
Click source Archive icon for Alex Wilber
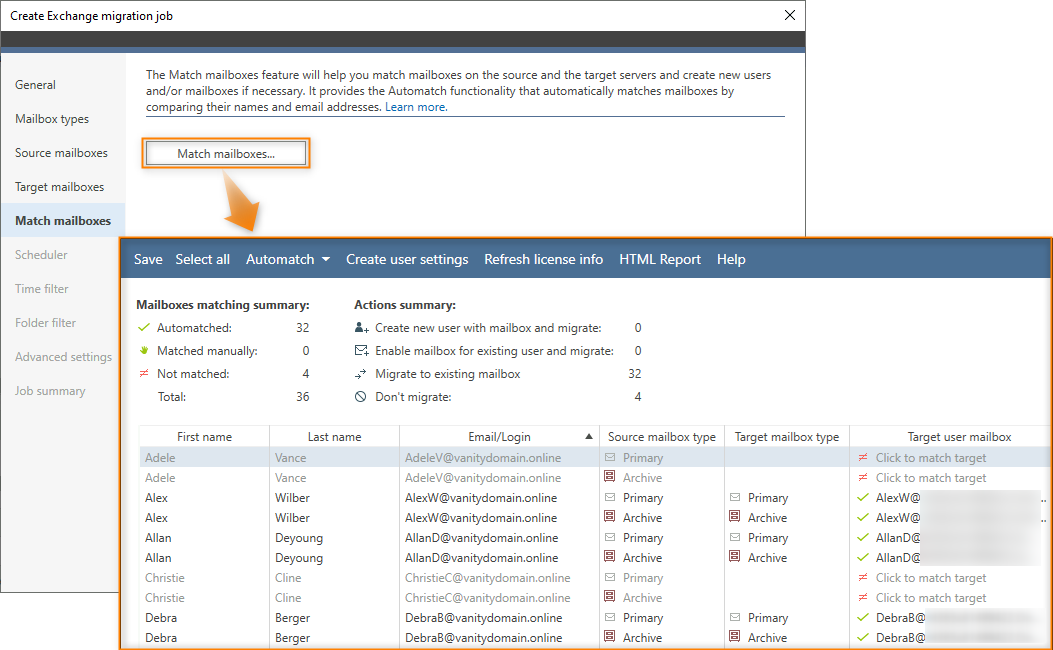pyautogui.click(x=610, y=517)
